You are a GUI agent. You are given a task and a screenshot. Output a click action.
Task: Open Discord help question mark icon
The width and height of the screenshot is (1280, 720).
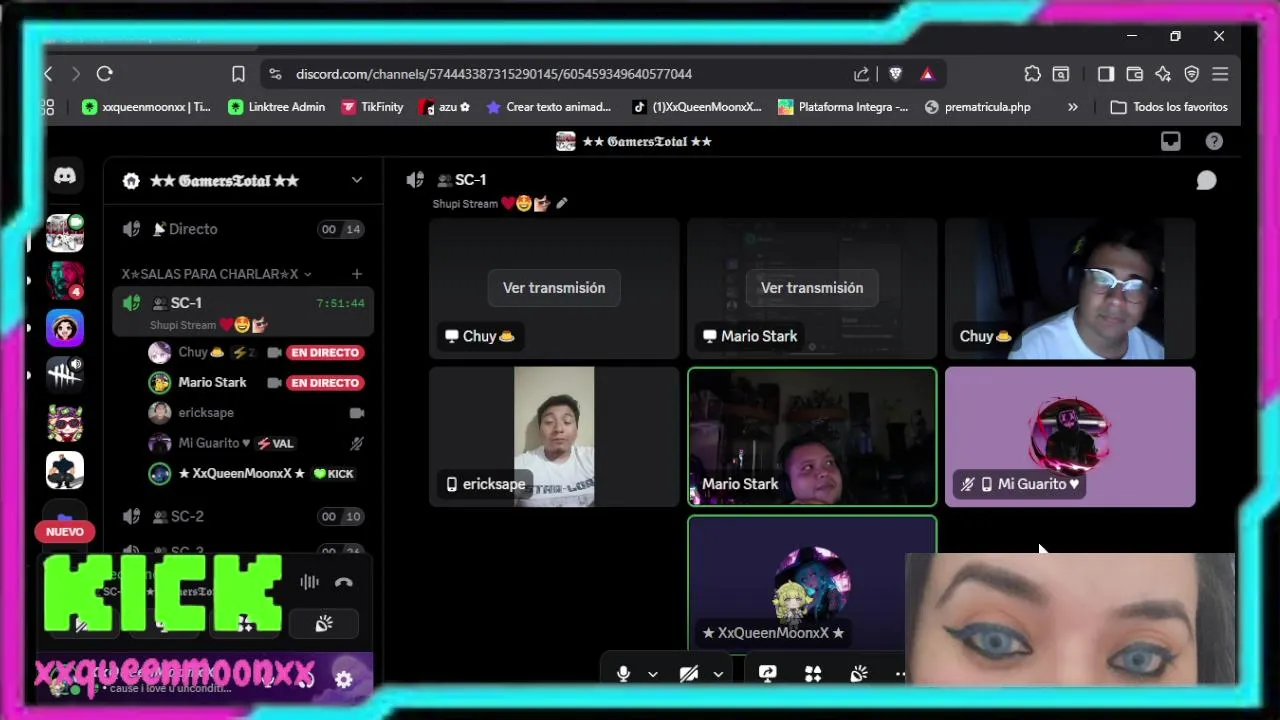pos(1214,142)
